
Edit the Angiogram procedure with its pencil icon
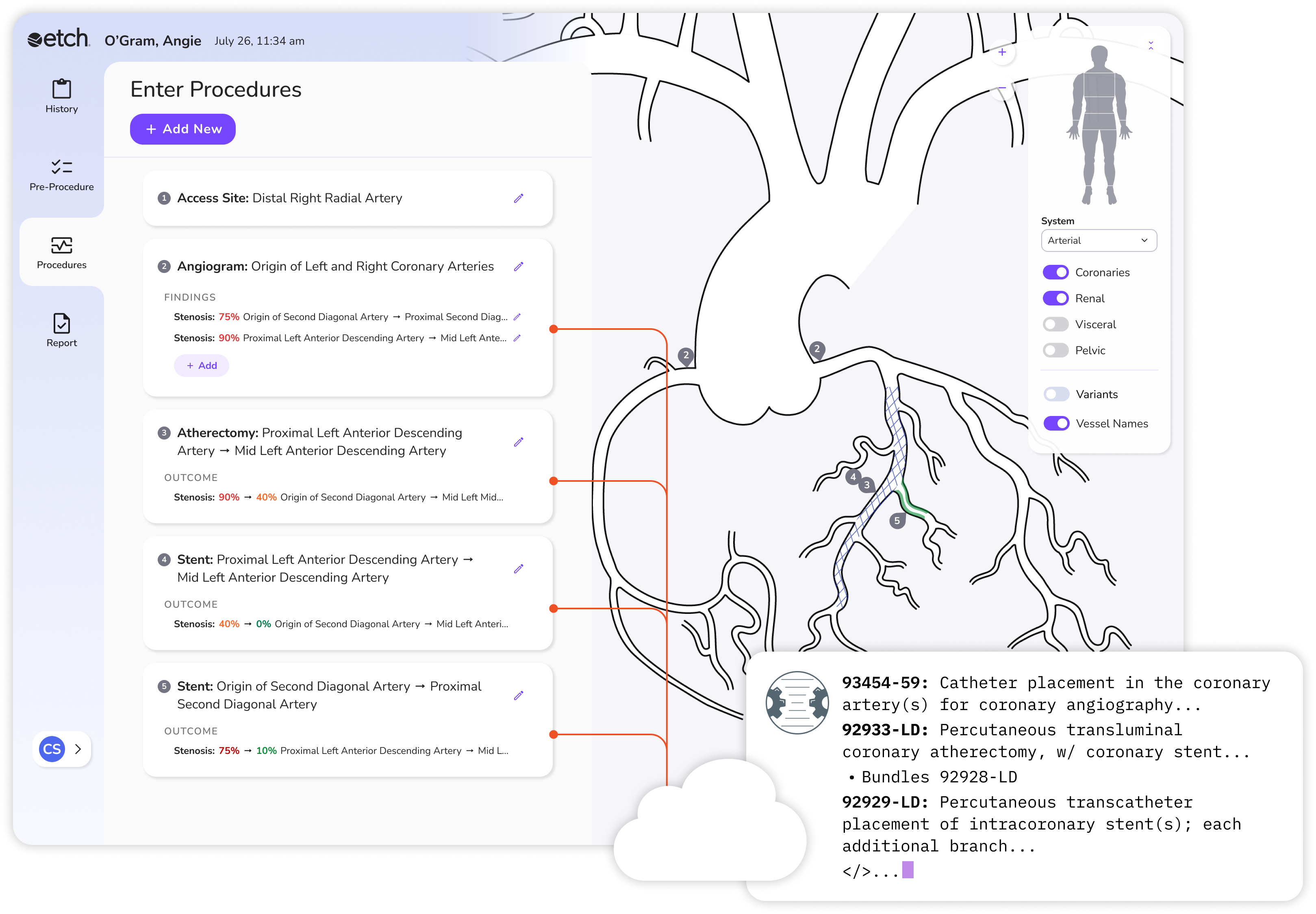pos(519,266)
